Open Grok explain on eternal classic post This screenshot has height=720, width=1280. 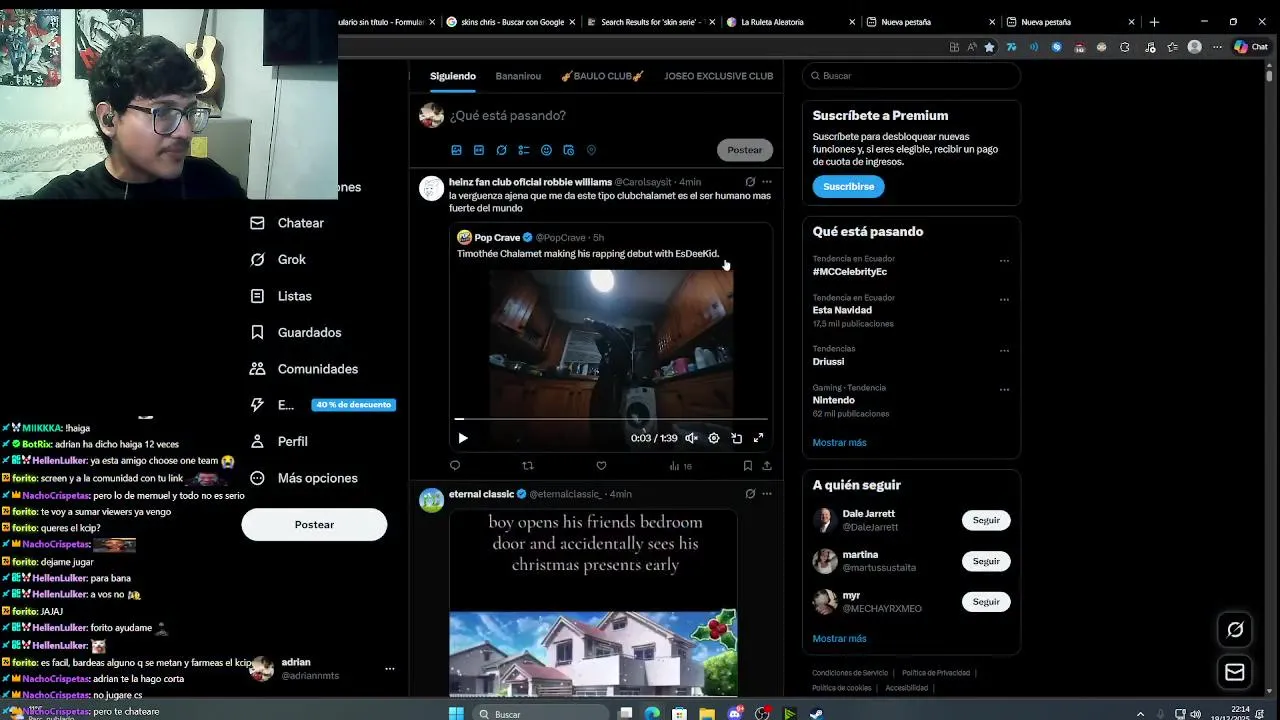tap(750, 494)
